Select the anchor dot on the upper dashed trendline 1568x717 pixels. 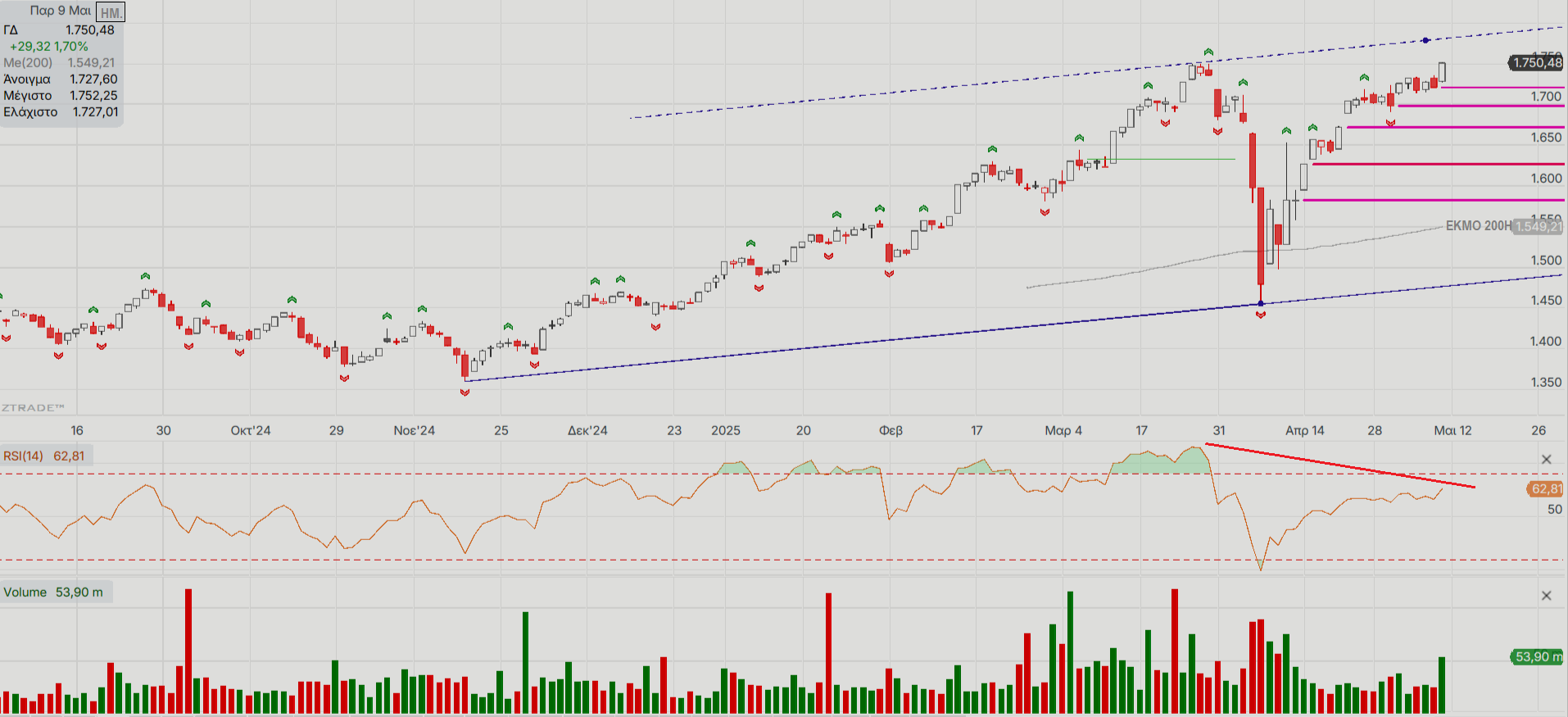click(x=1425, y=40)
